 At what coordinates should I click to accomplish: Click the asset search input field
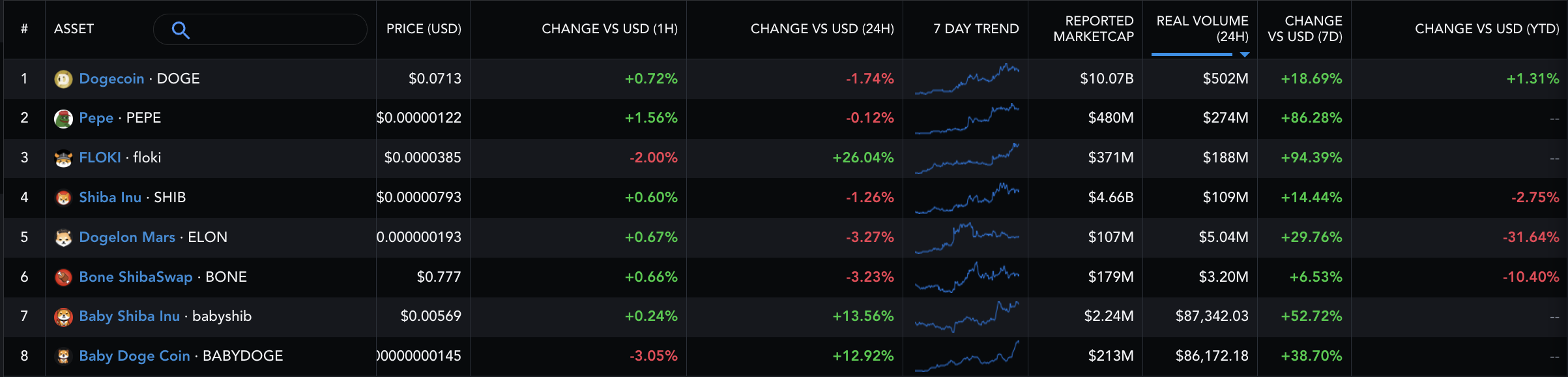274,30
